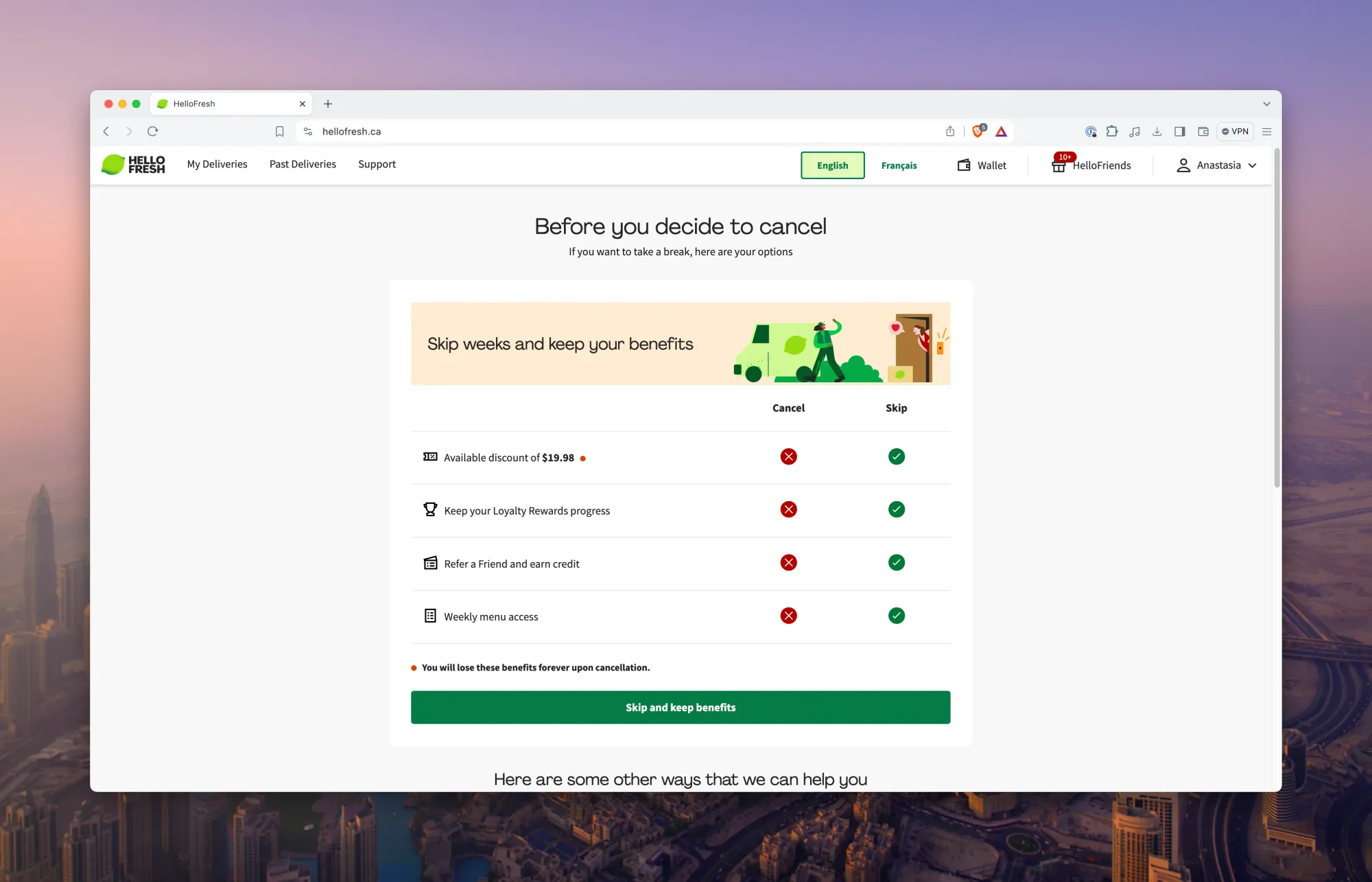Click the take a break options subtitle

click(x=681, y=252)
